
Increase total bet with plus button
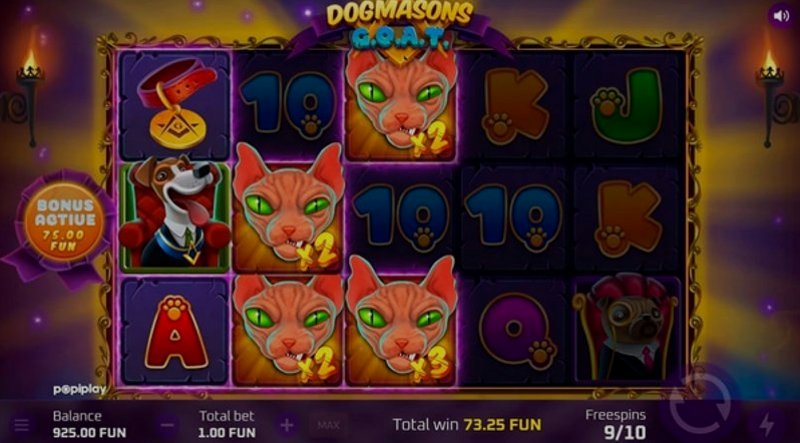click(287, 425)
